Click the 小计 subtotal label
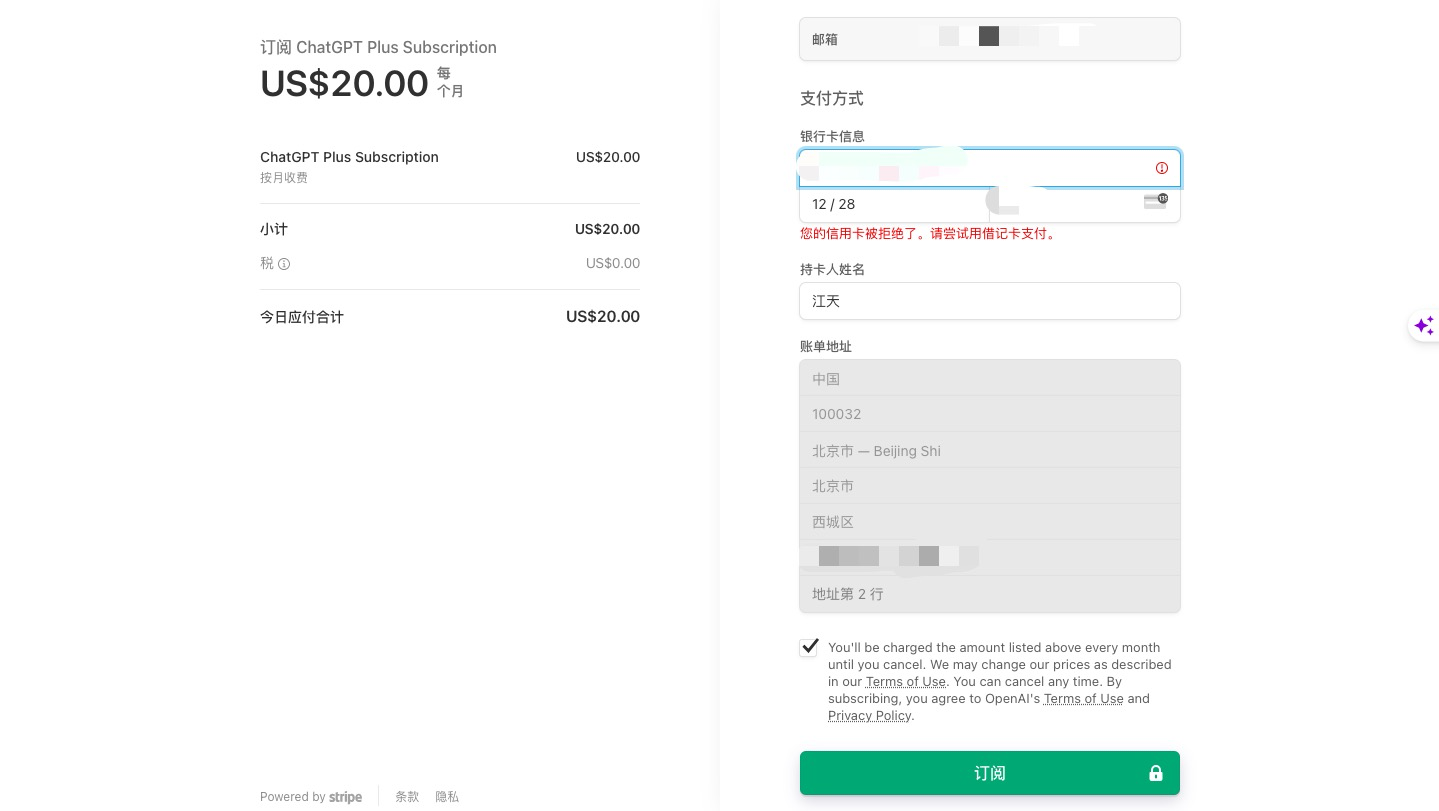 tap(274, 229)
